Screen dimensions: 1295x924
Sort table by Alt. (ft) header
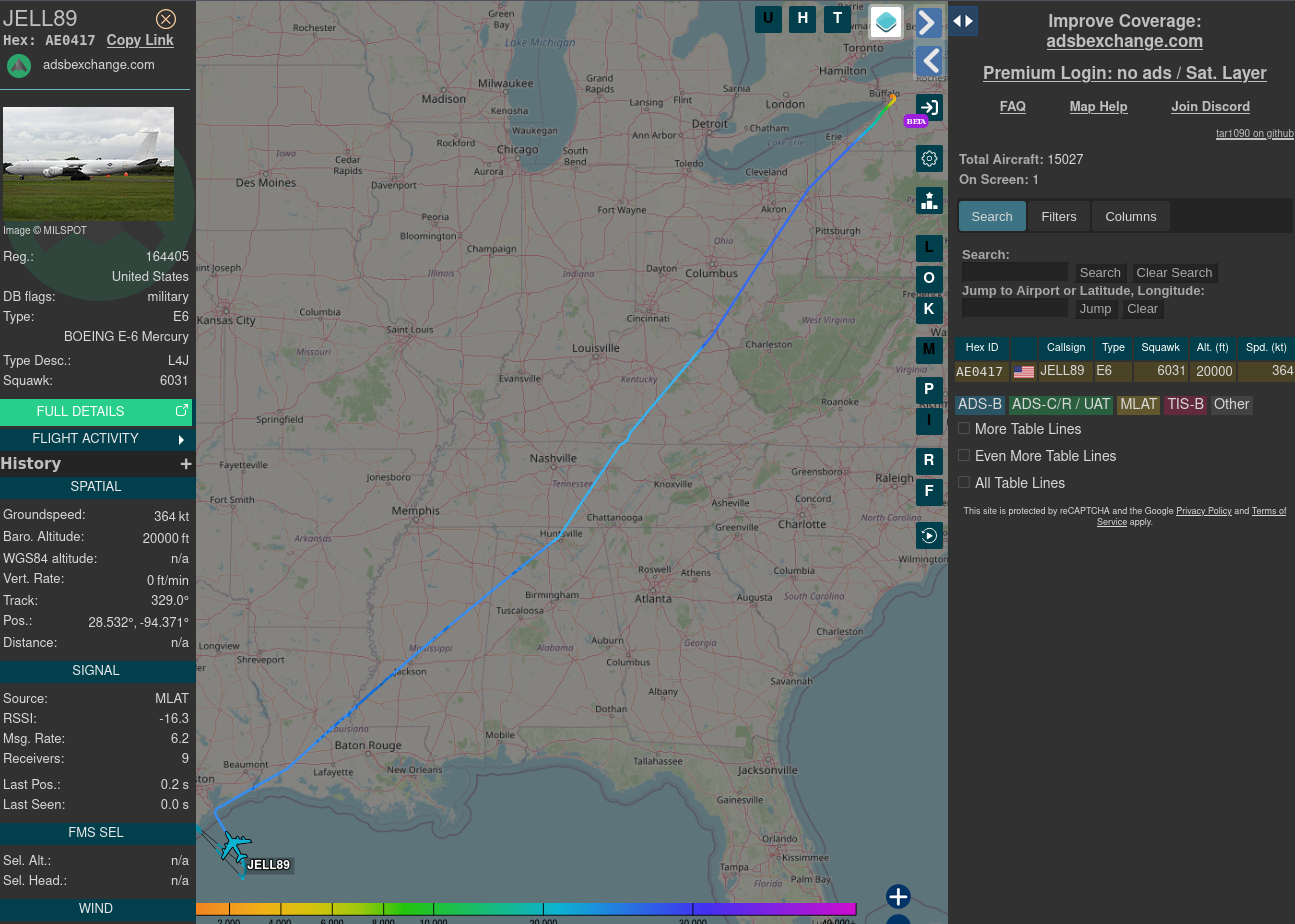tap(1212, 347)
